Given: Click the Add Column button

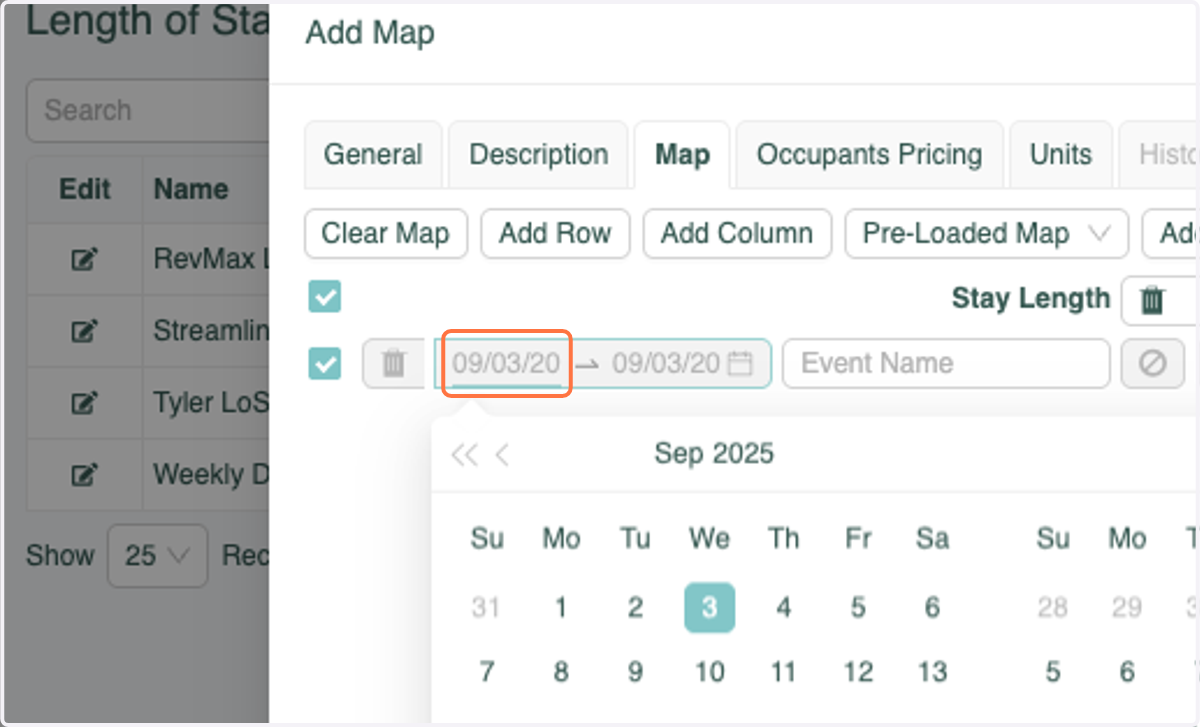Looking at the screenshot, I should 737,234.
